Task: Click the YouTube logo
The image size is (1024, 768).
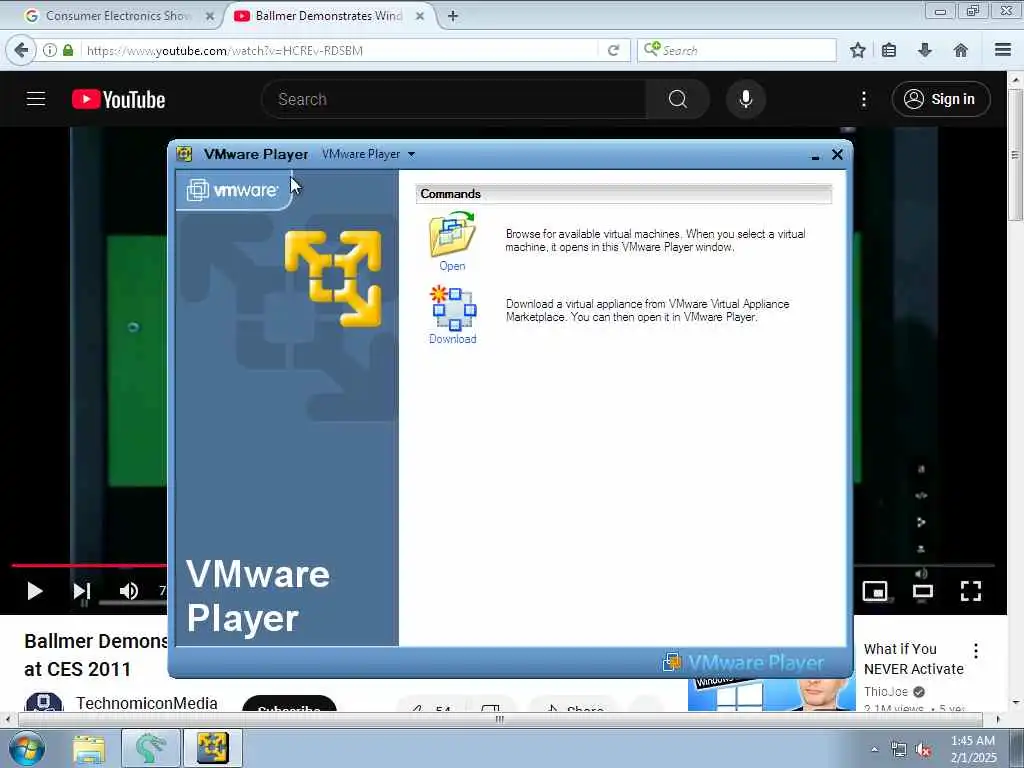Action: 118,99
